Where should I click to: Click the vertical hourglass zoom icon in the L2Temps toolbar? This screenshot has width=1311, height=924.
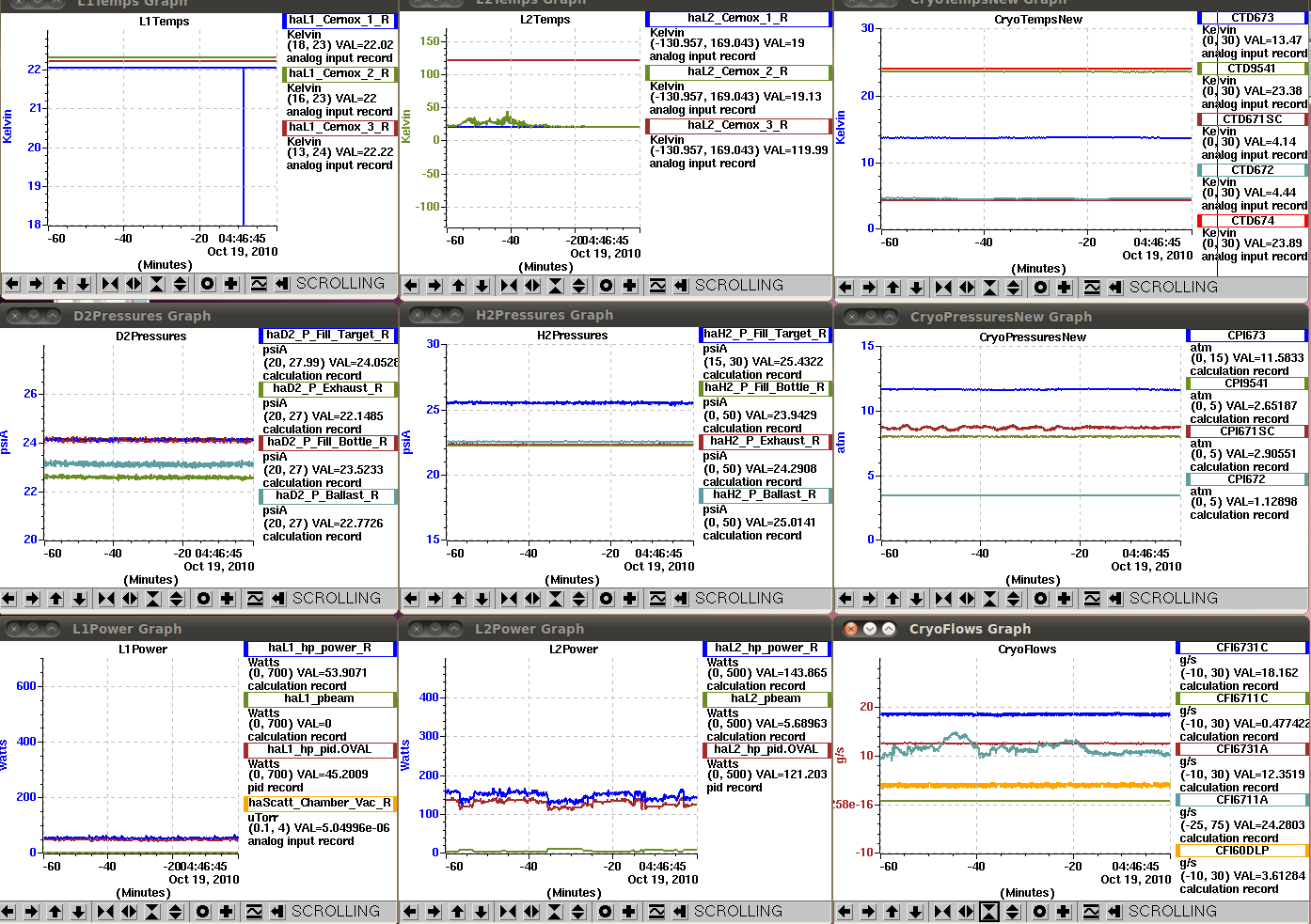(556, 286)
